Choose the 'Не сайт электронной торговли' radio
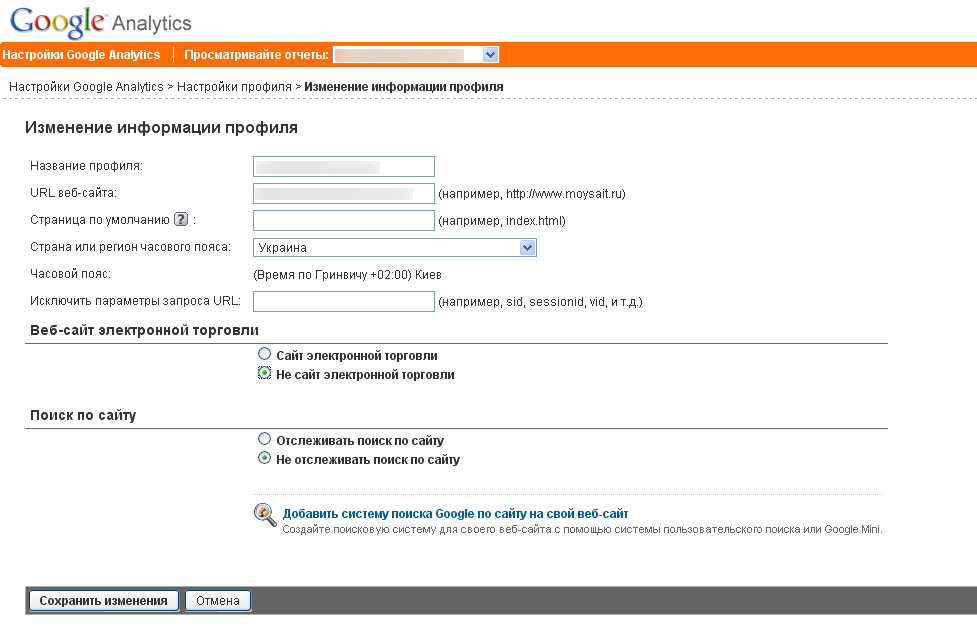 (x=264, y=374)
